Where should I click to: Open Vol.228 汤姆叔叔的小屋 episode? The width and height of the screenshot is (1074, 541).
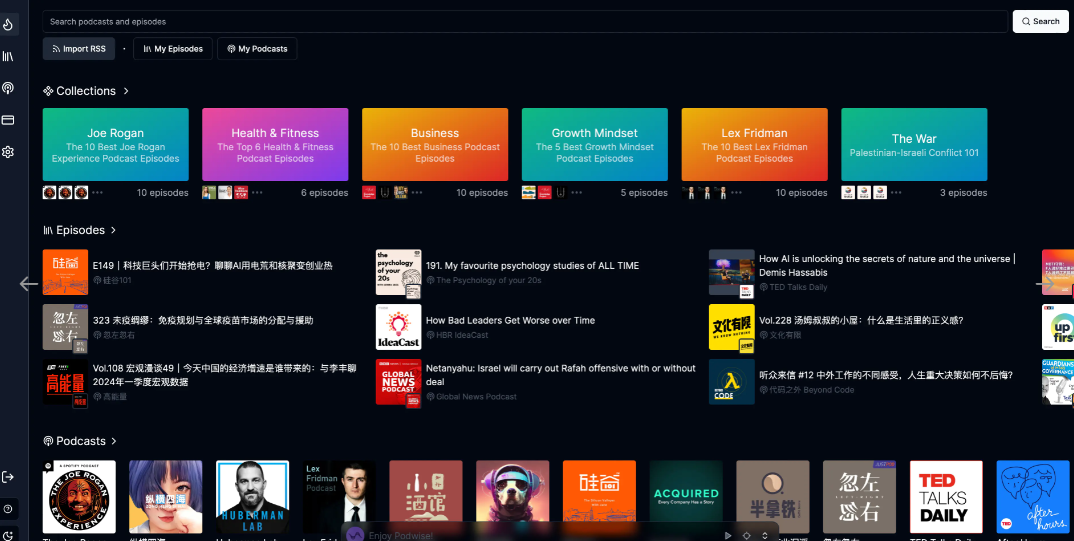tap(861, 320)
